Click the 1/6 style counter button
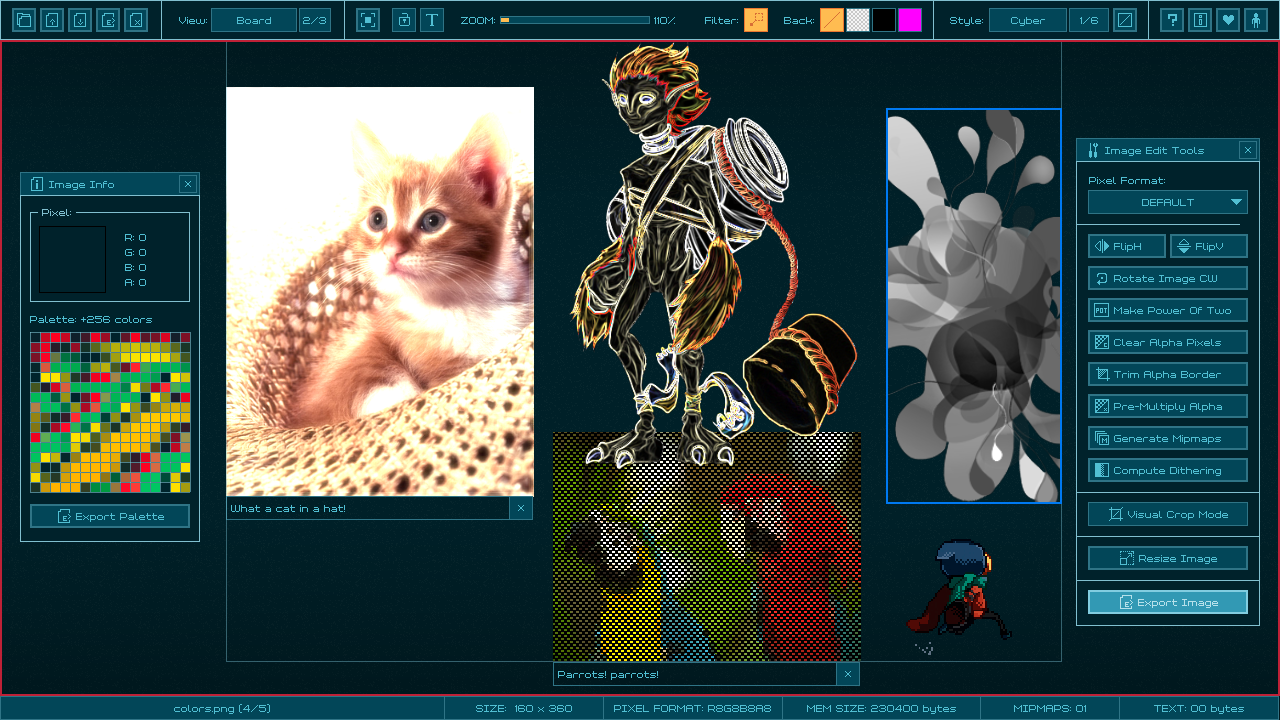 pos(1089,20)
